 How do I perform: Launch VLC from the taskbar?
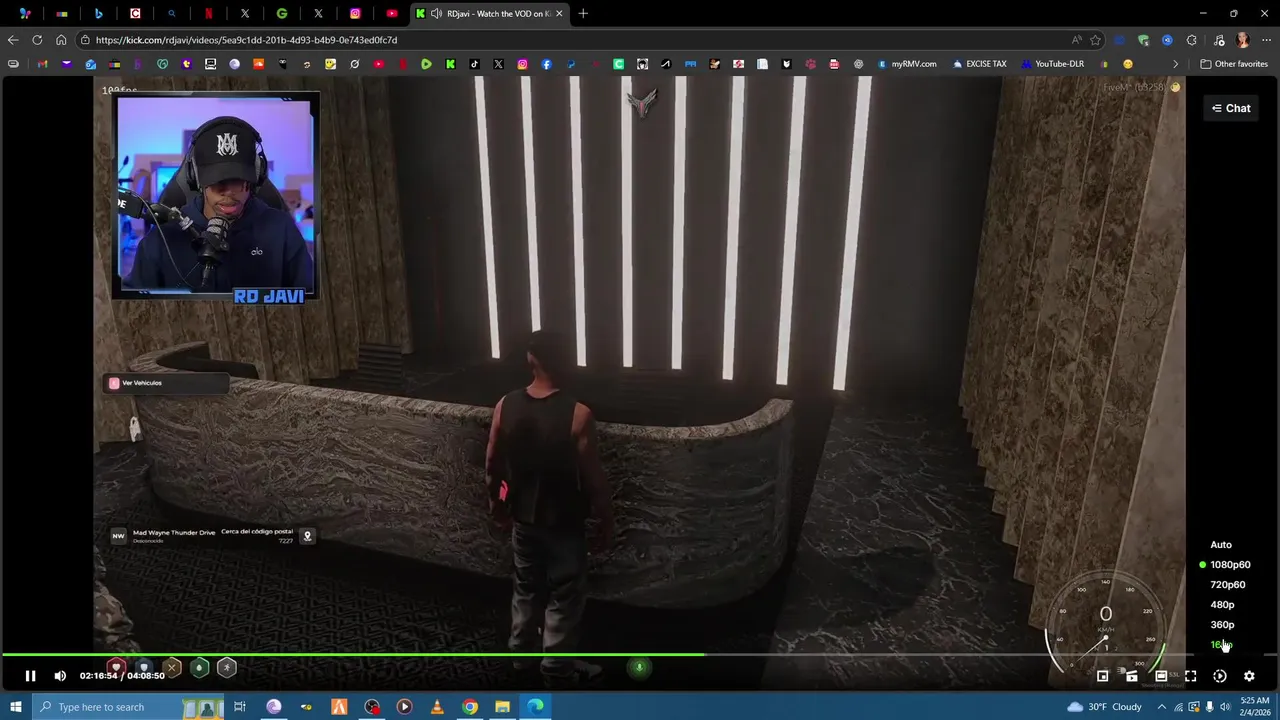(x=437, y=707)
